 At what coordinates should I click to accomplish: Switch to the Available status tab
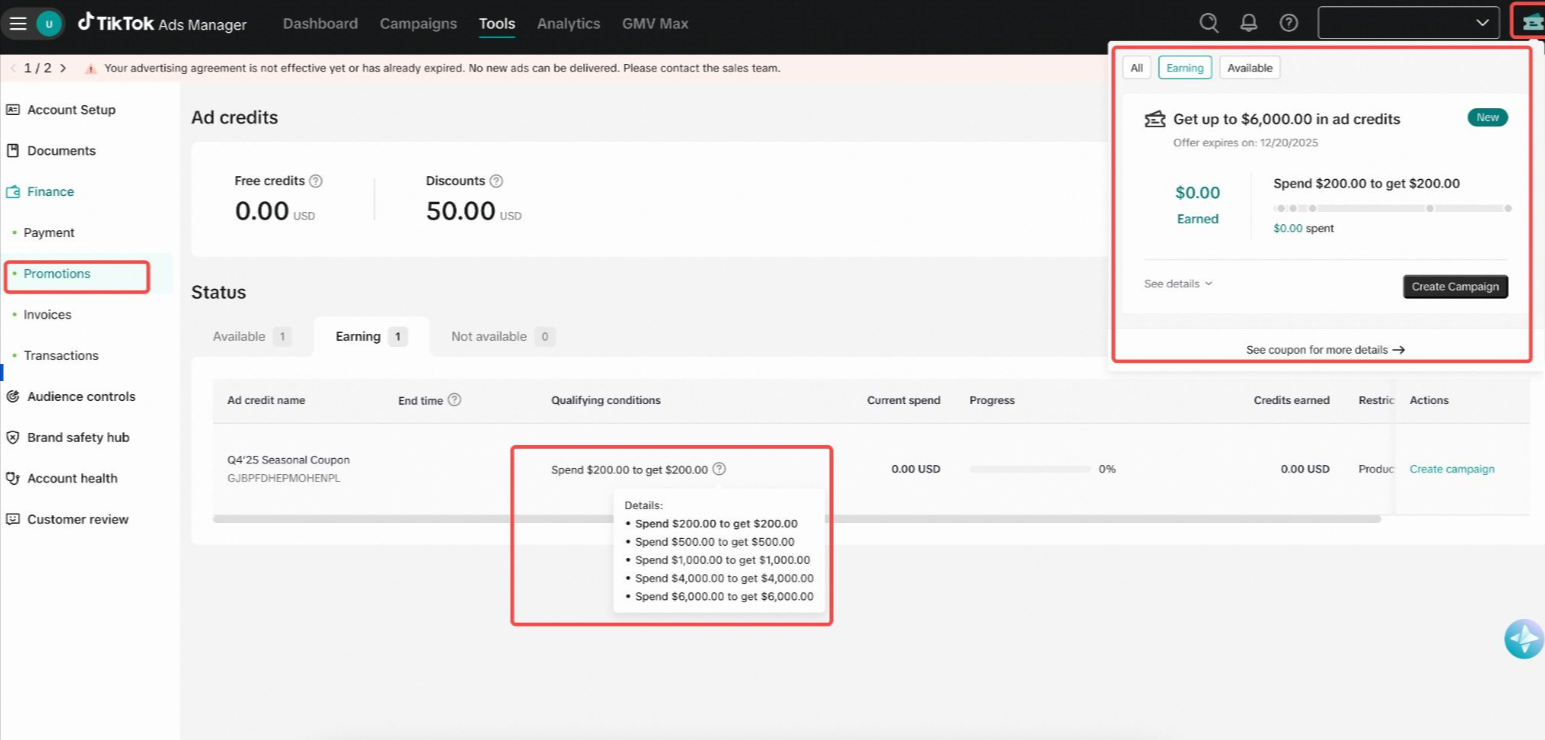[x=251, y=337]
